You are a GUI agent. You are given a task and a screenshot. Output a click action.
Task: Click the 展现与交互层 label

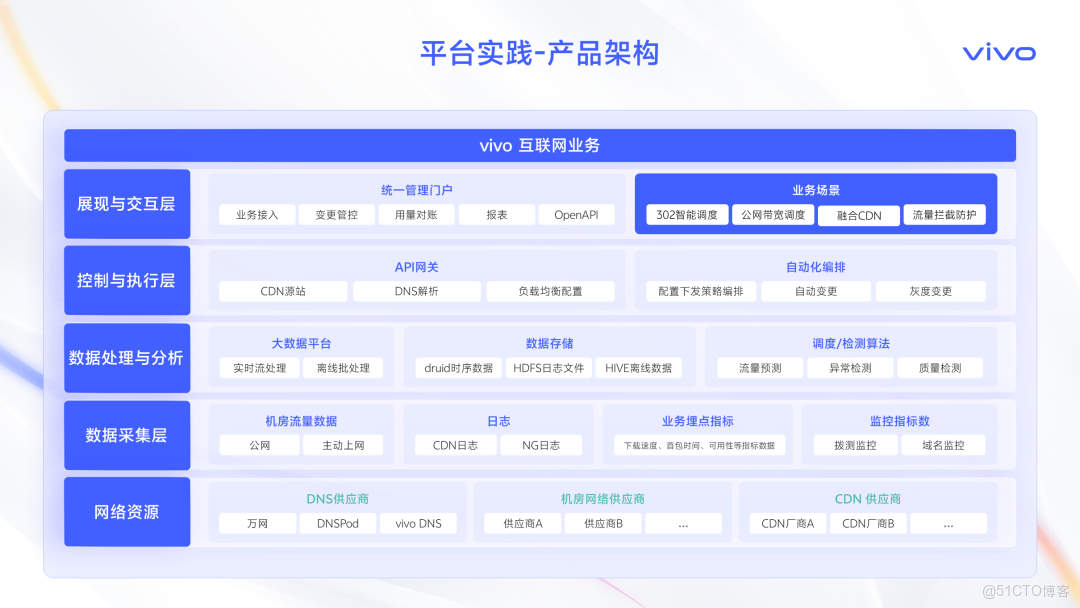(127, 203)
